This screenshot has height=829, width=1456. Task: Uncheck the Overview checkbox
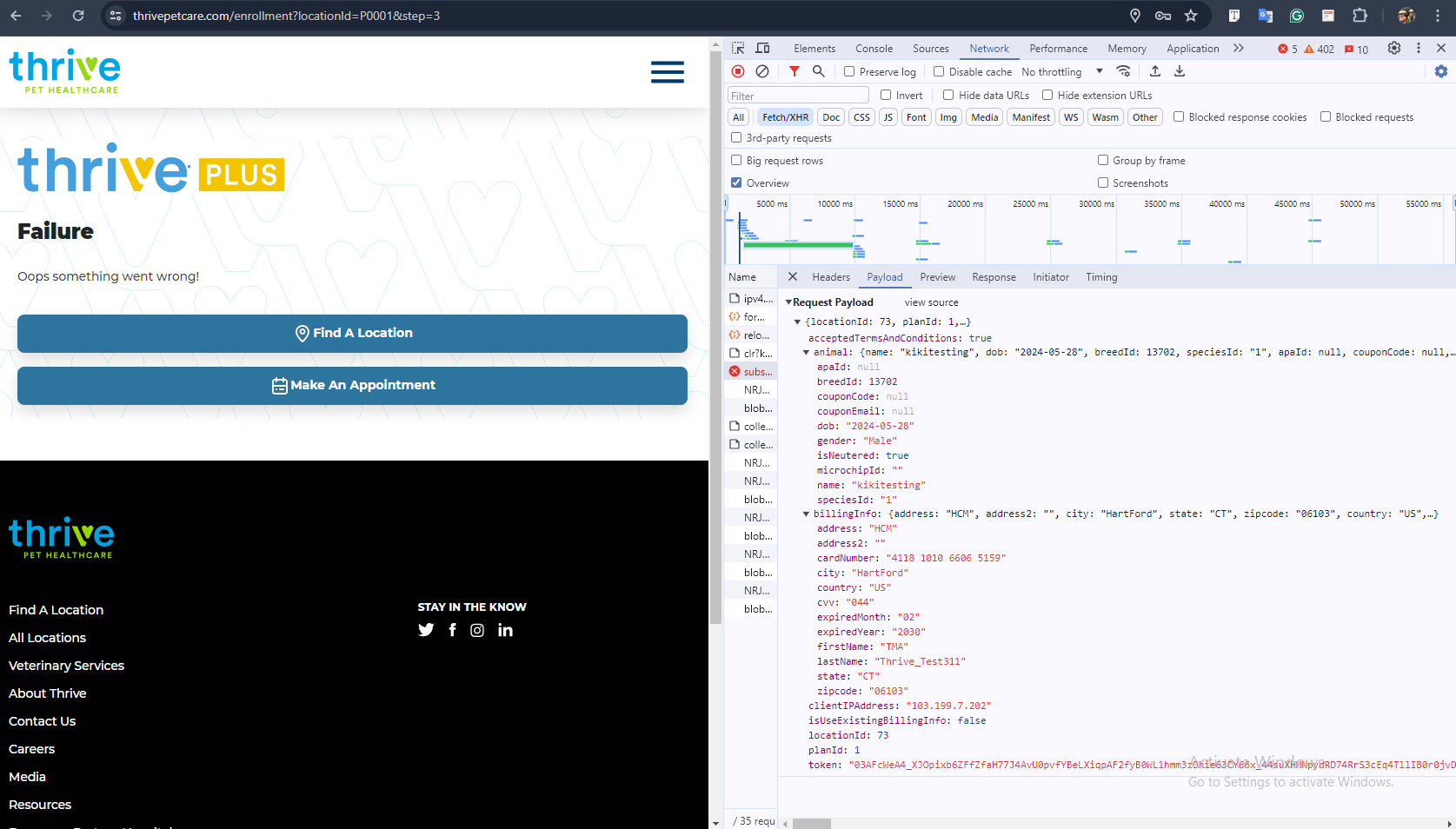[x=736, y=183]
